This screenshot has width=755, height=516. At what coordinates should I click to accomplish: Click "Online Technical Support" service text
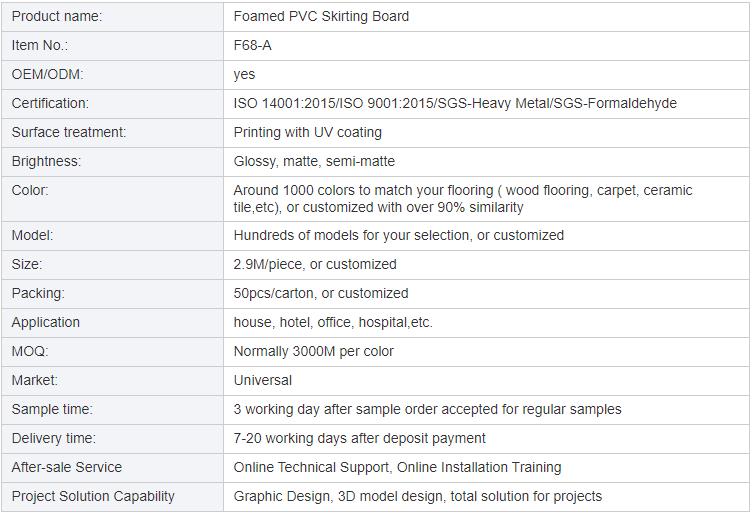click(311, 467)
